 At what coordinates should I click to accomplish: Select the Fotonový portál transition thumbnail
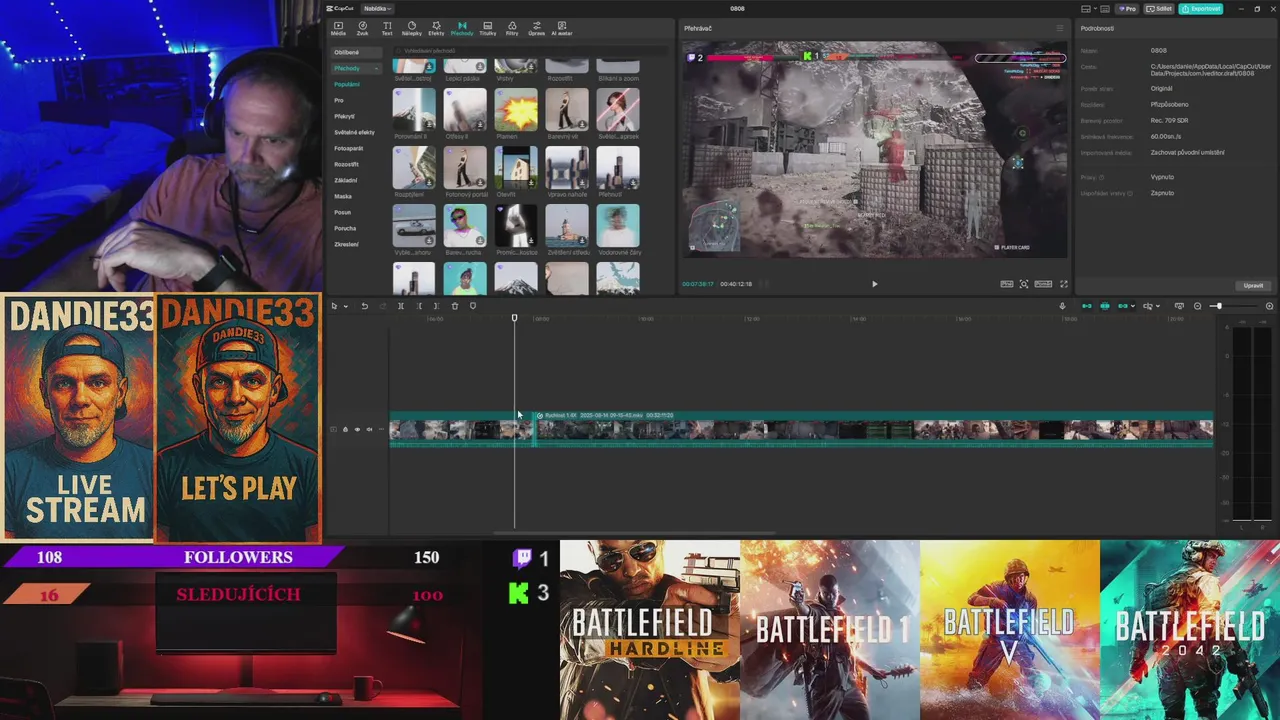[465, 167]
